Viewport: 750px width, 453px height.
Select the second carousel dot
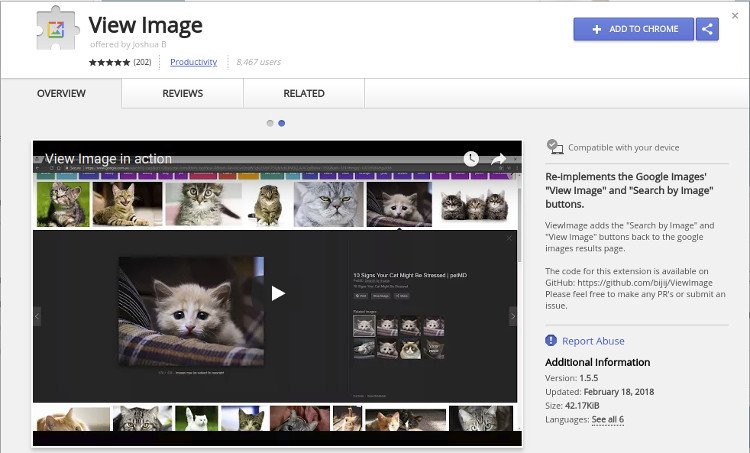tap(282, 123)
